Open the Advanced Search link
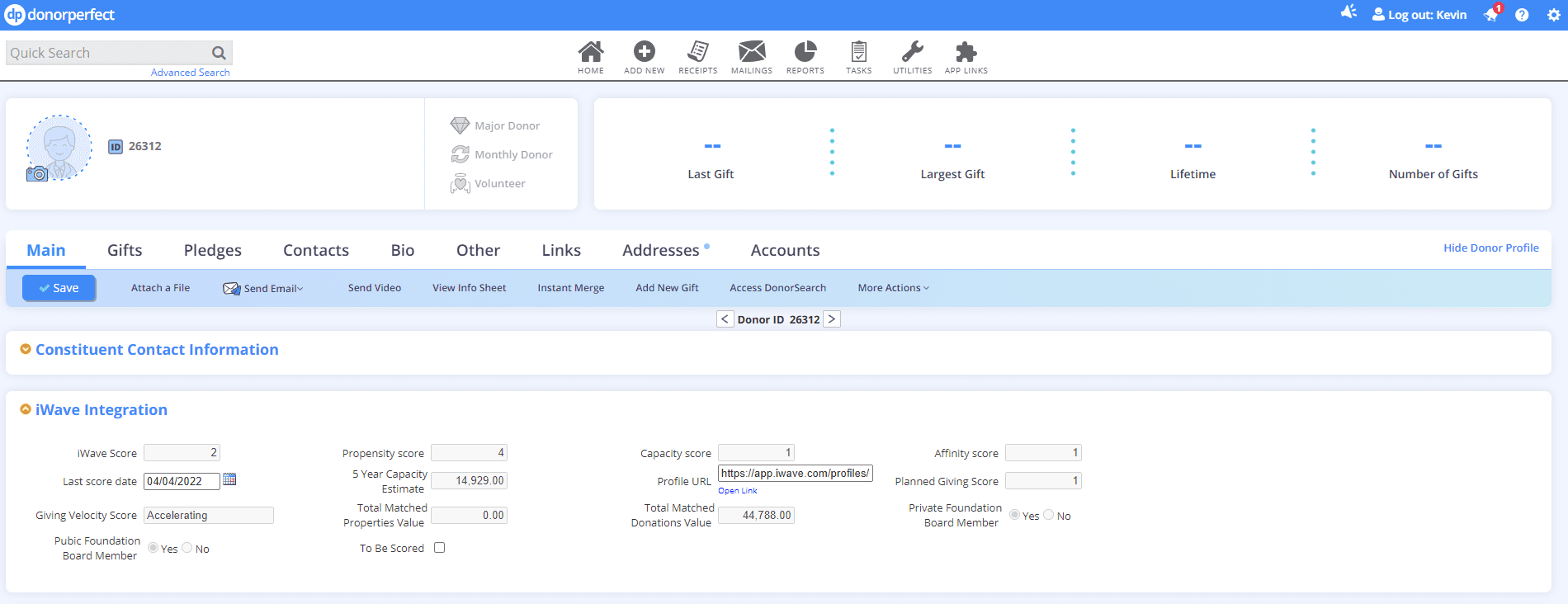Viewport: 1568px width, 604px height. click(191, 73)
